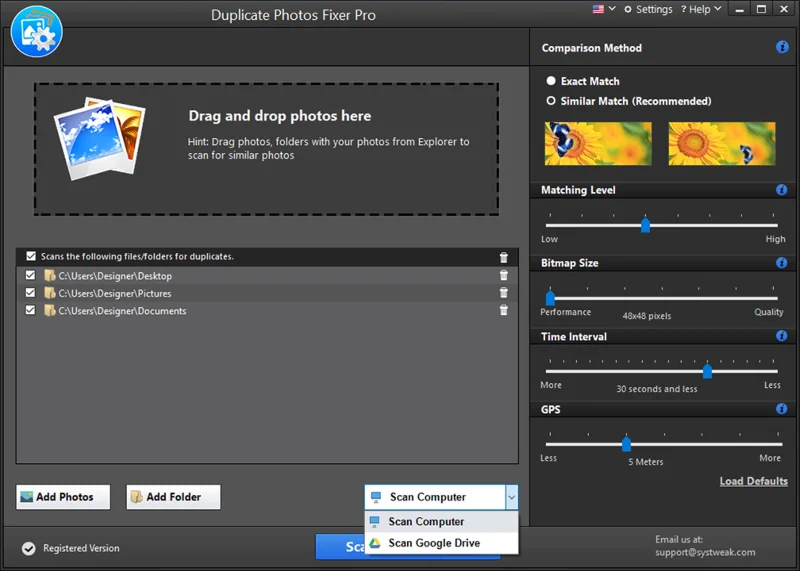The height and width of the screenshot is (571, 800).
Task: Click the Bitmap Size slider handle
Action: pyautogui.click(x=550, y=297)
